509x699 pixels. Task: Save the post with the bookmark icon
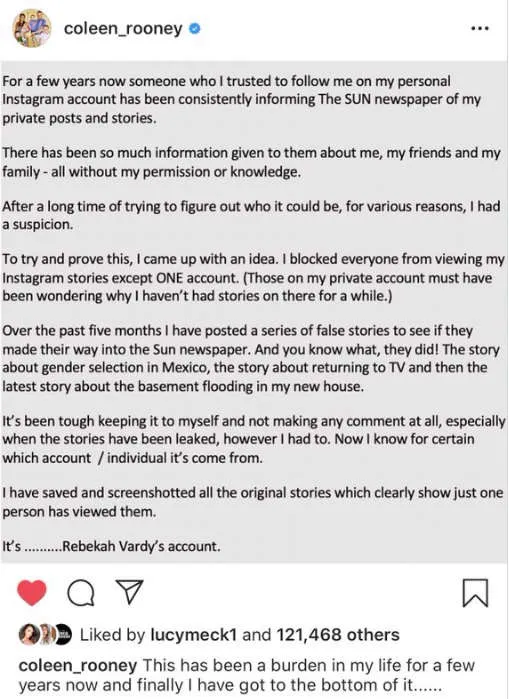click(x=475, y=593)
